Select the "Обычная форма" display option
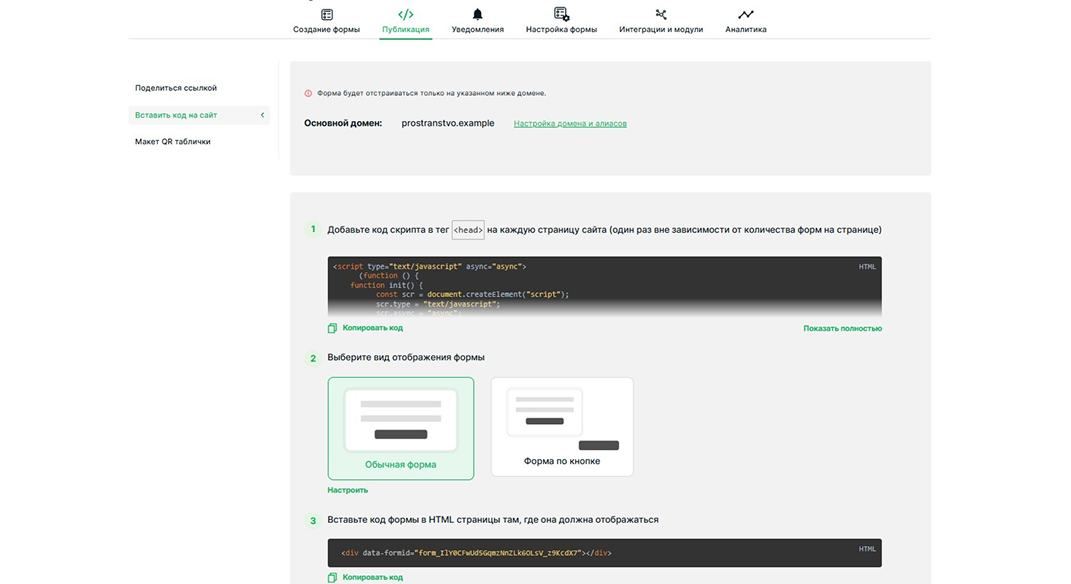The height and width of the screenshot is (584, 1071). tap(400, 428)
